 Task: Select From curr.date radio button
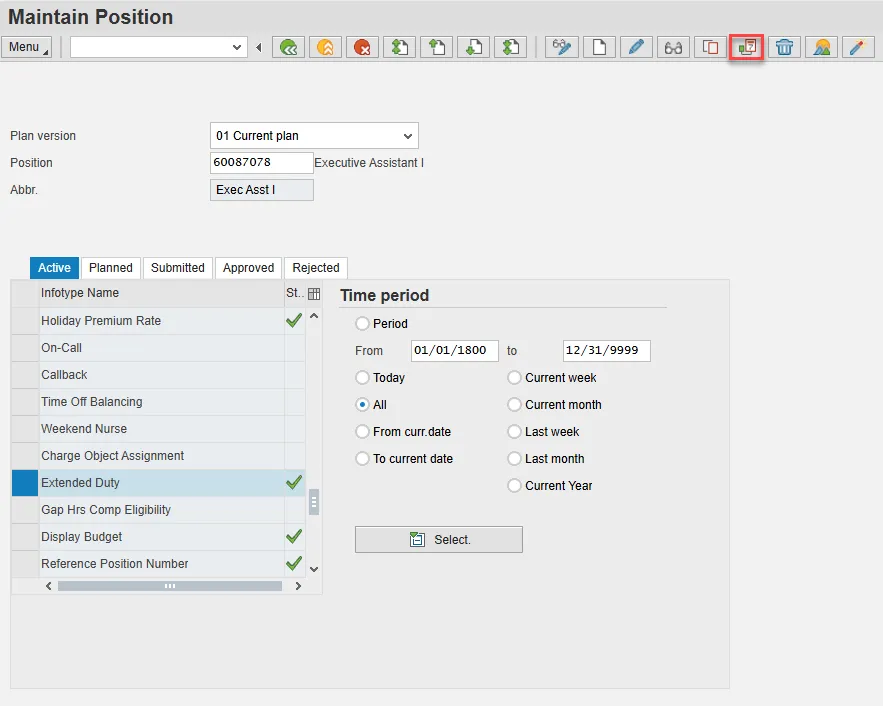pyautogui.click(x=362, y=432)
